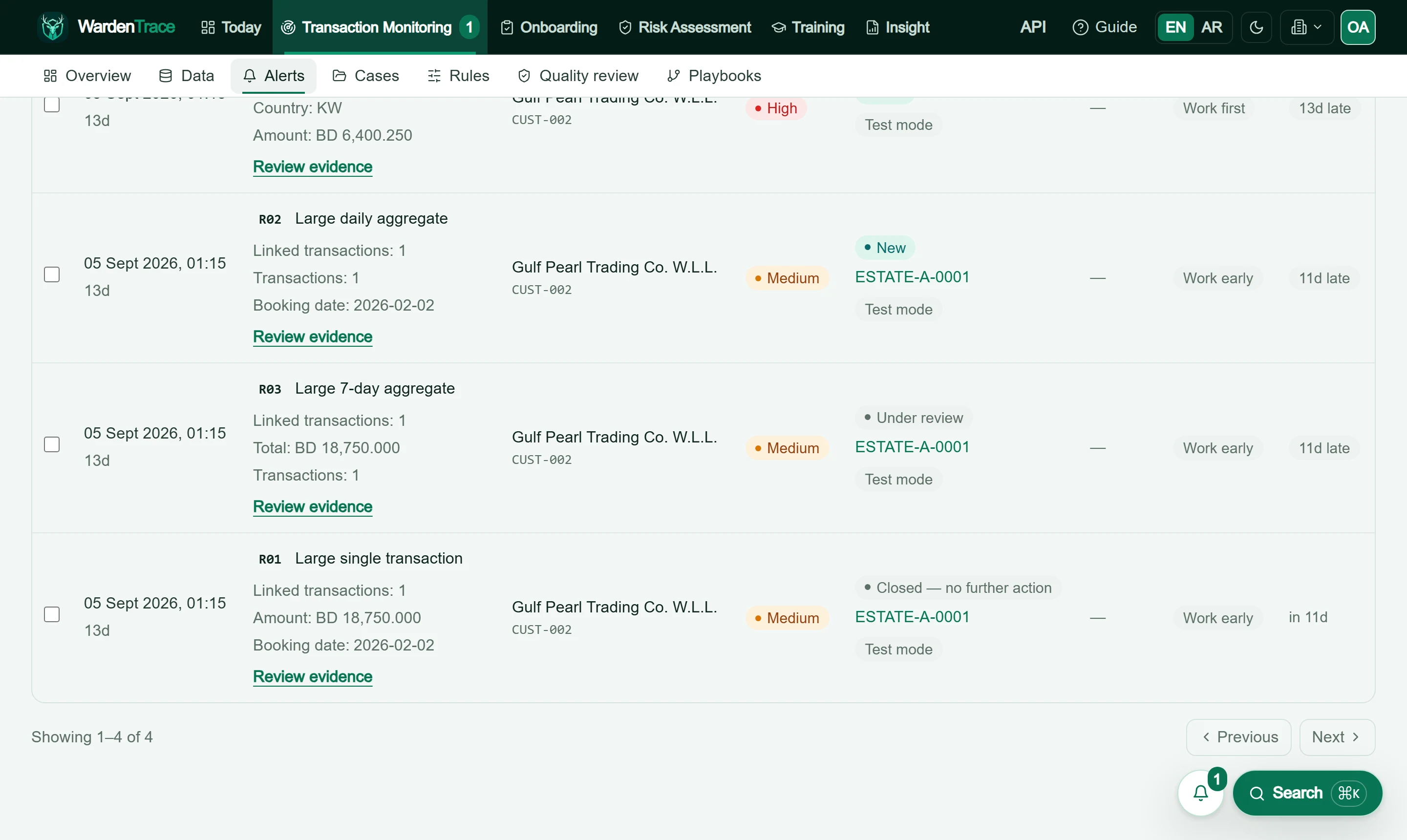Open ESTATE-A-0001 case in New row
Screen dimensions: 1407x840
(912, 277)
